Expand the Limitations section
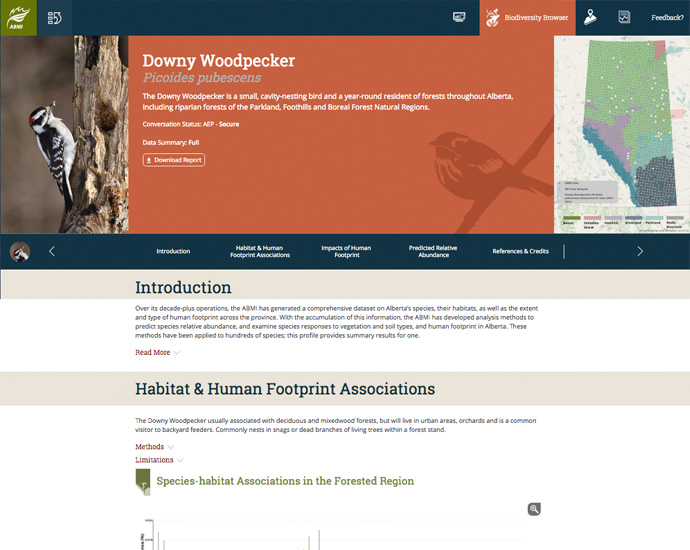690x550 pixels. [159, 460]
